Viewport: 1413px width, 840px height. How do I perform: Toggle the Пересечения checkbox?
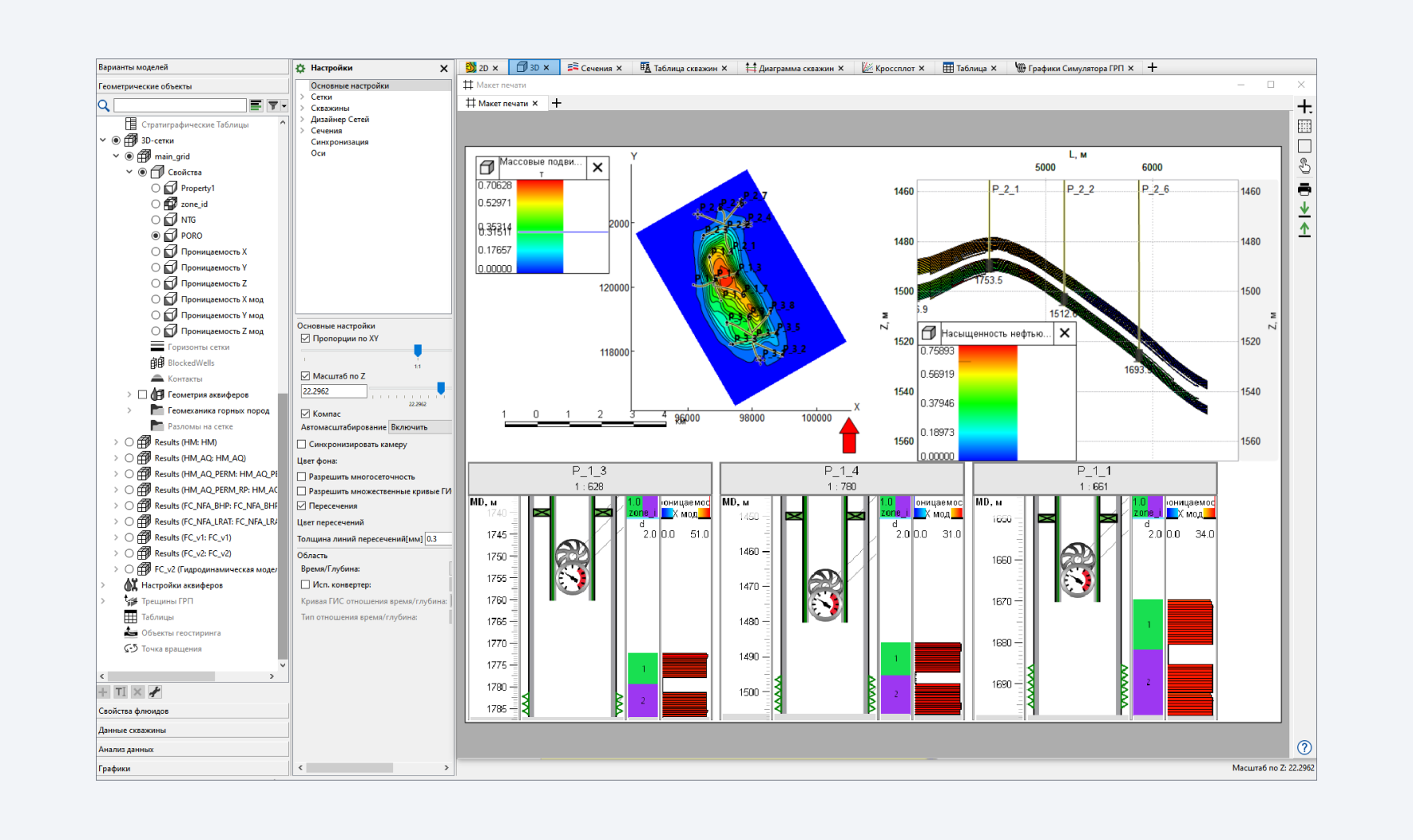(302, 505)
